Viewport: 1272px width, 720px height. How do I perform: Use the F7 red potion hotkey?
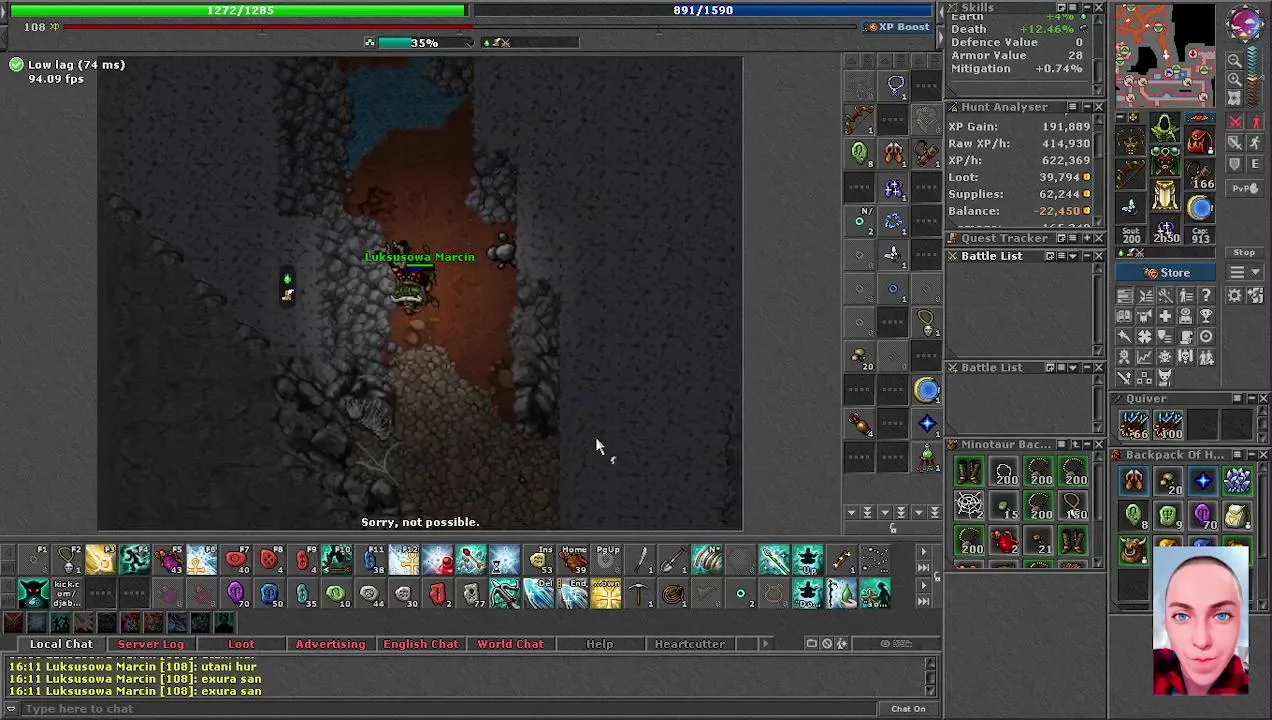pyautogui.click(x=236, y=558)
